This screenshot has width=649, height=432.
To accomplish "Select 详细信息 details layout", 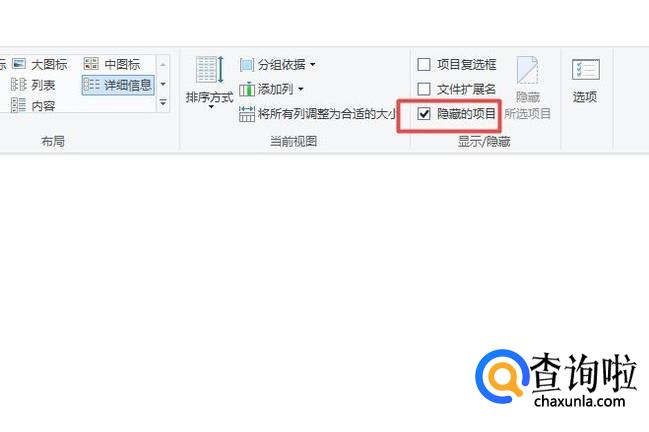I will [x=118, y=85].
